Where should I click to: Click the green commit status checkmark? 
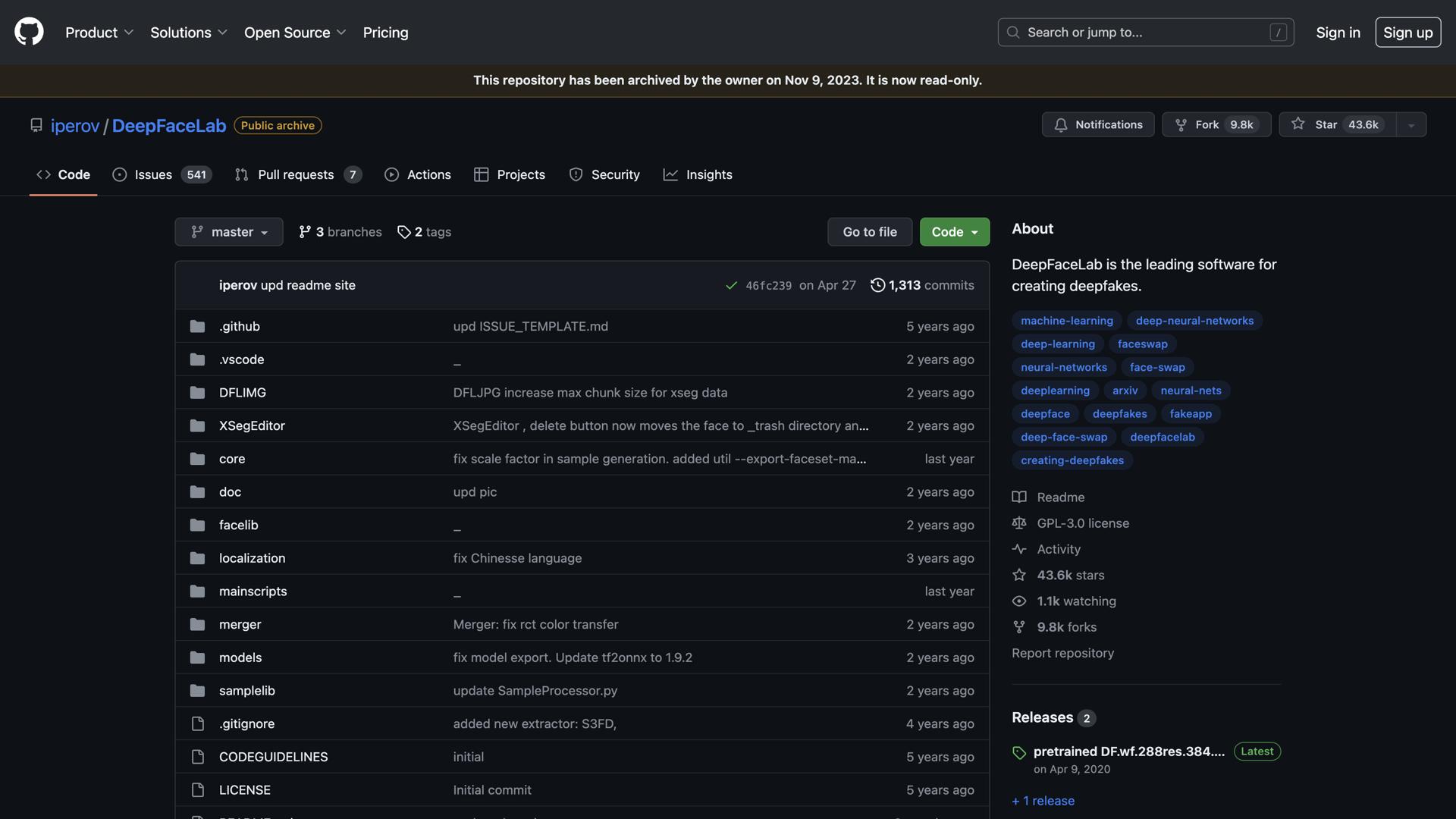coord(731,286)
